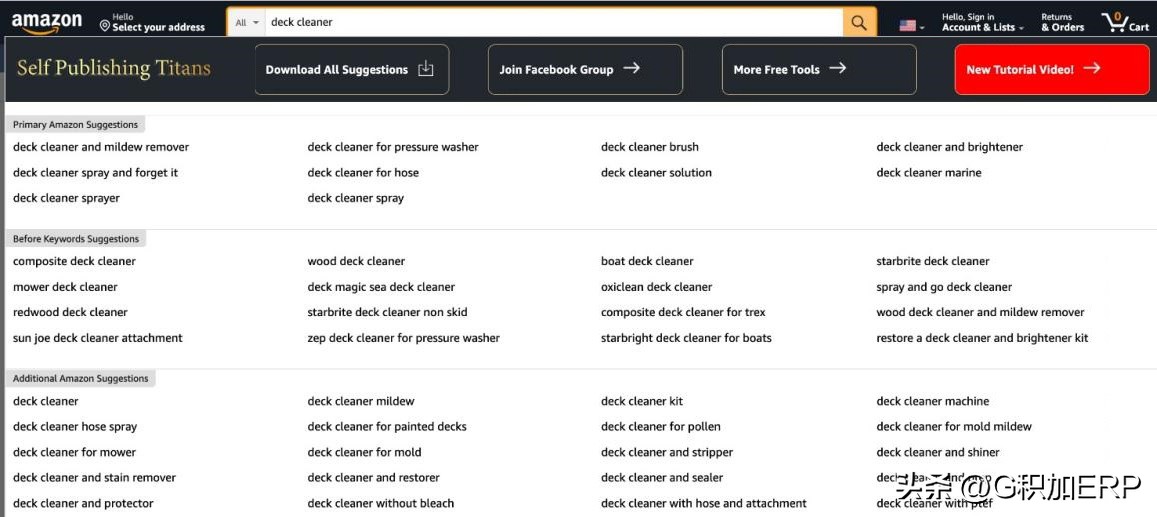Image resolution: width=1157 pixels, height=517 pixels.
Task: Click into the search box containing deck cleaner
Action: [x=550, y=22]
